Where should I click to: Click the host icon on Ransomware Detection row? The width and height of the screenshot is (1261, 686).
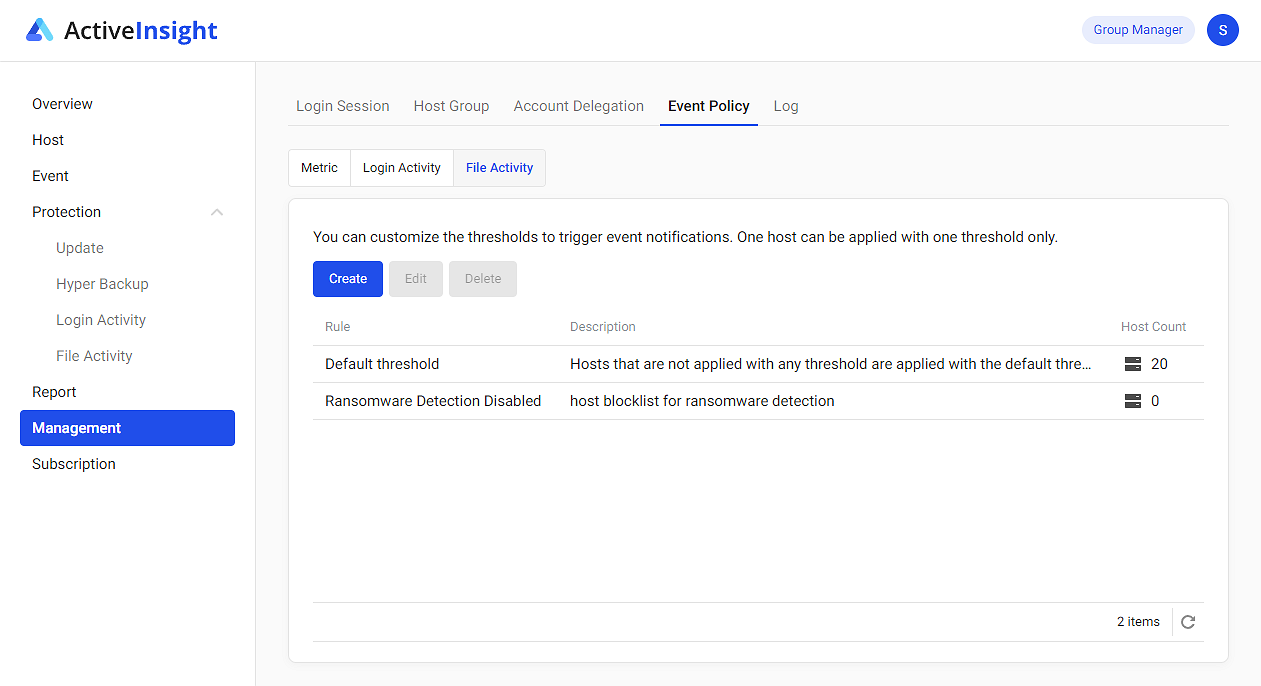coord(1131,400)
